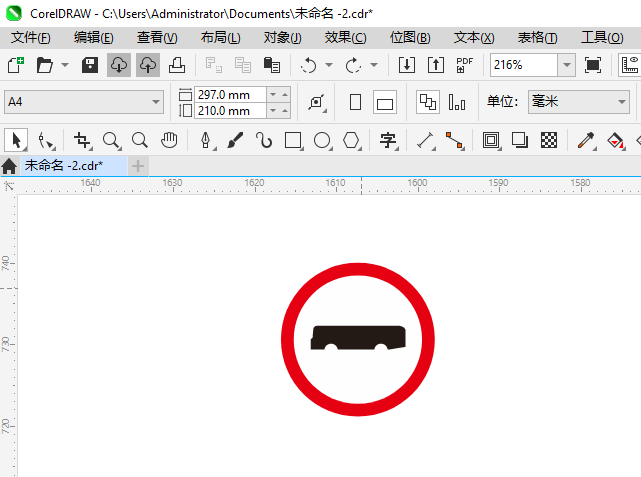Toggle the Current page icon
This screenshot has width=641, height=477.
457,102
